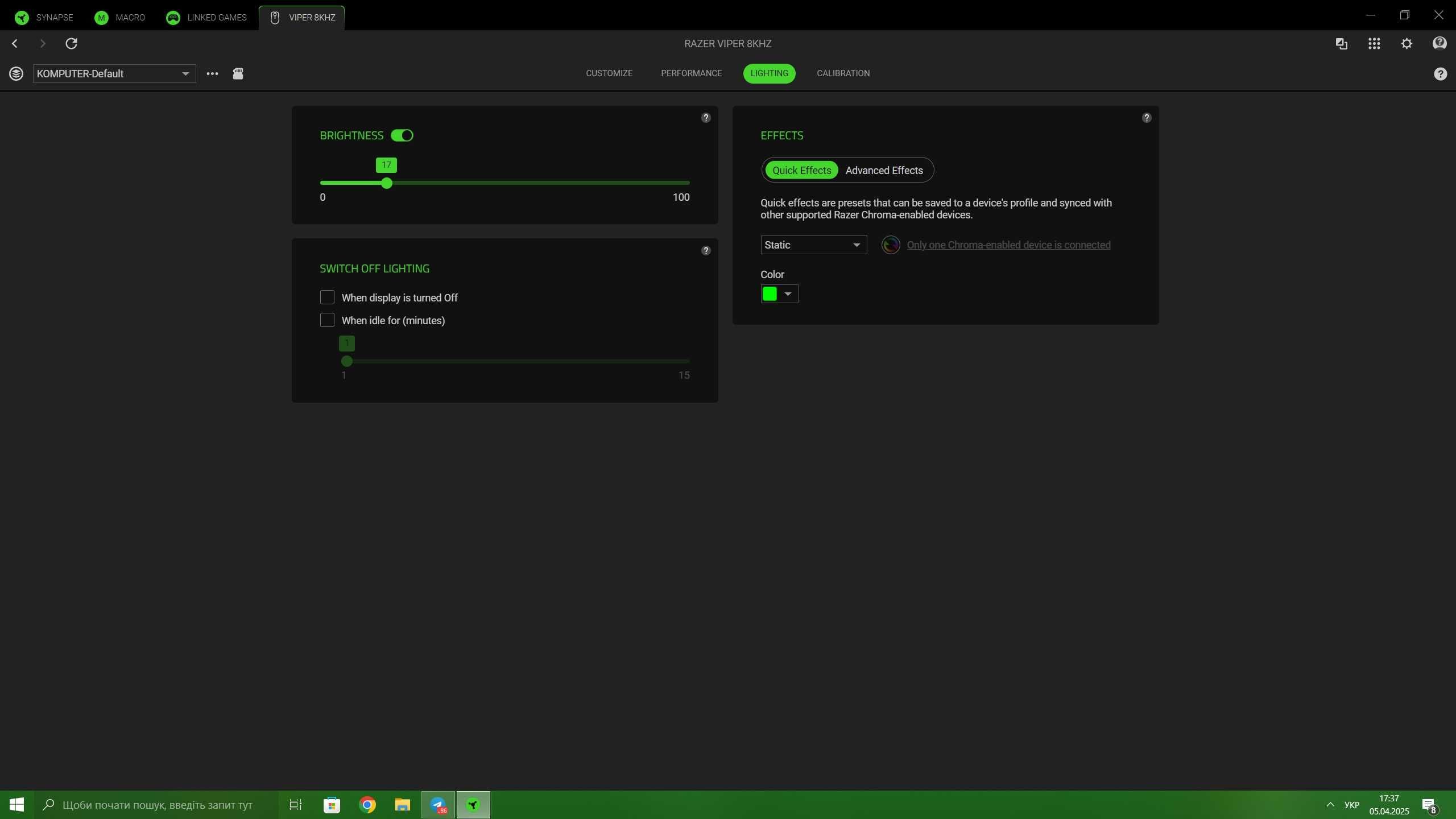
Task: Launch Microsoft Store from taskbar
Action: pyautogui.click(x=332, y=805)
